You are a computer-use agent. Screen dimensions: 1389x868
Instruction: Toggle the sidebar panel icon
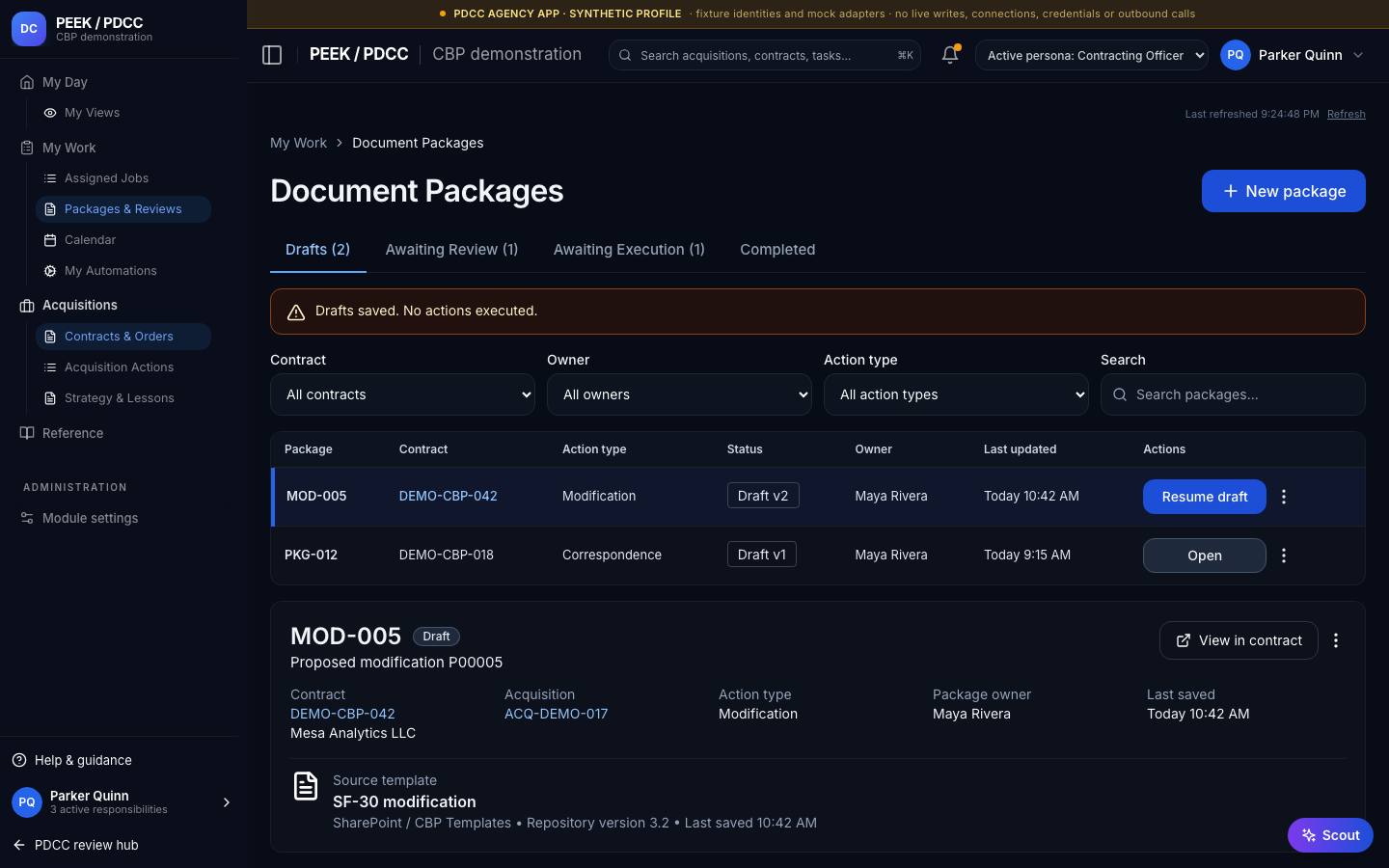272,55
